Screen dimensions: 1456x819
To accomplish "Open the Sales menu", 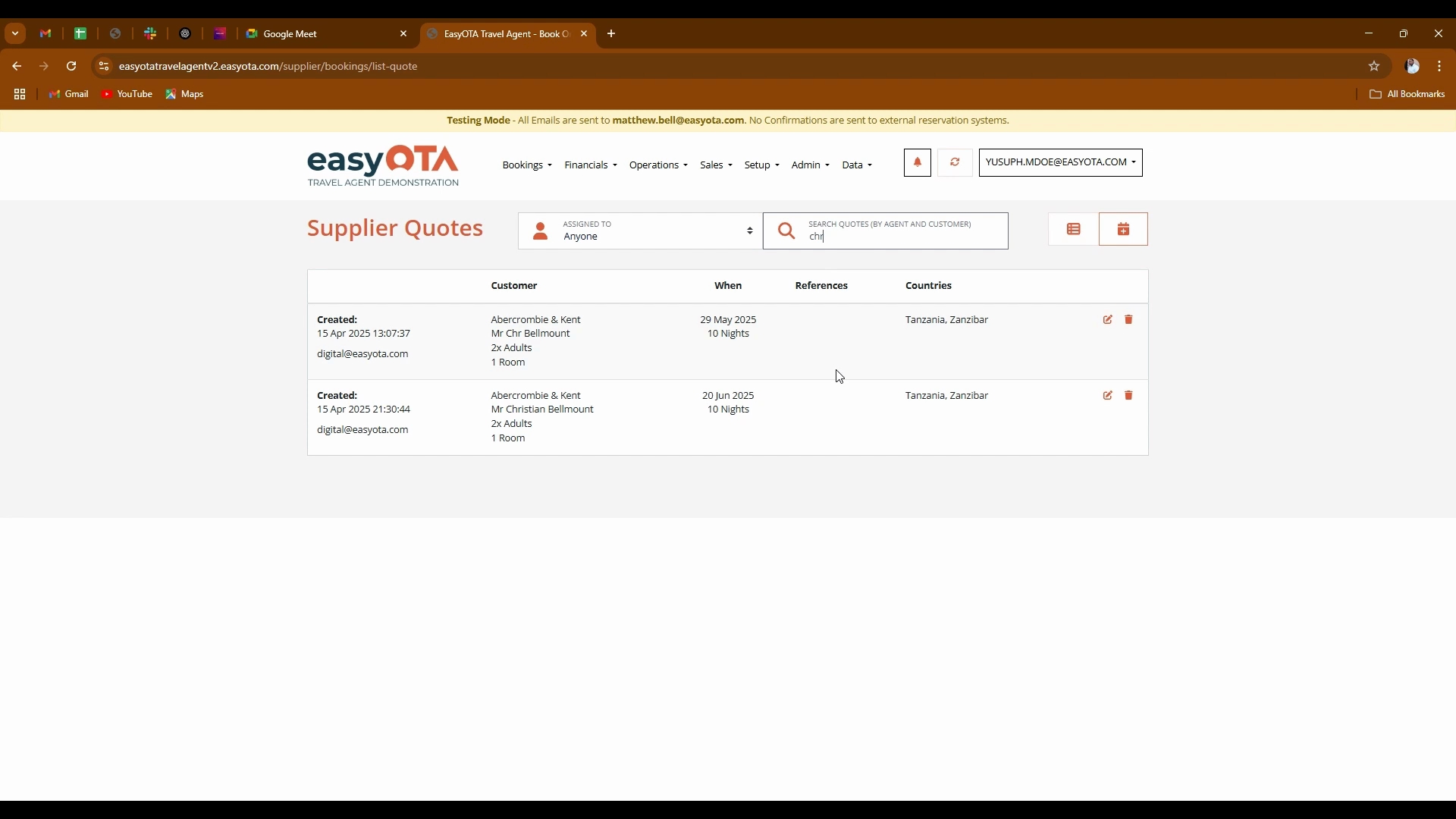I will pos(716,165).
